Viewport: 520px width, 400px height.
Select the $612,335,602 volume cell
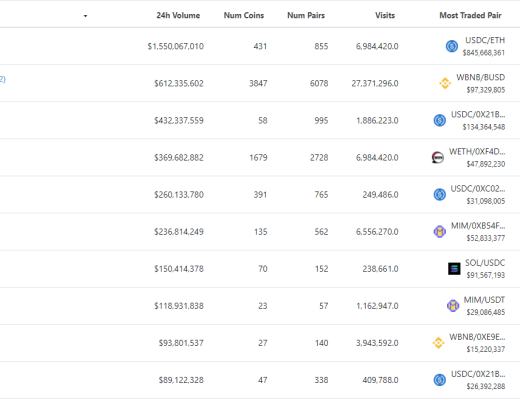179,83
